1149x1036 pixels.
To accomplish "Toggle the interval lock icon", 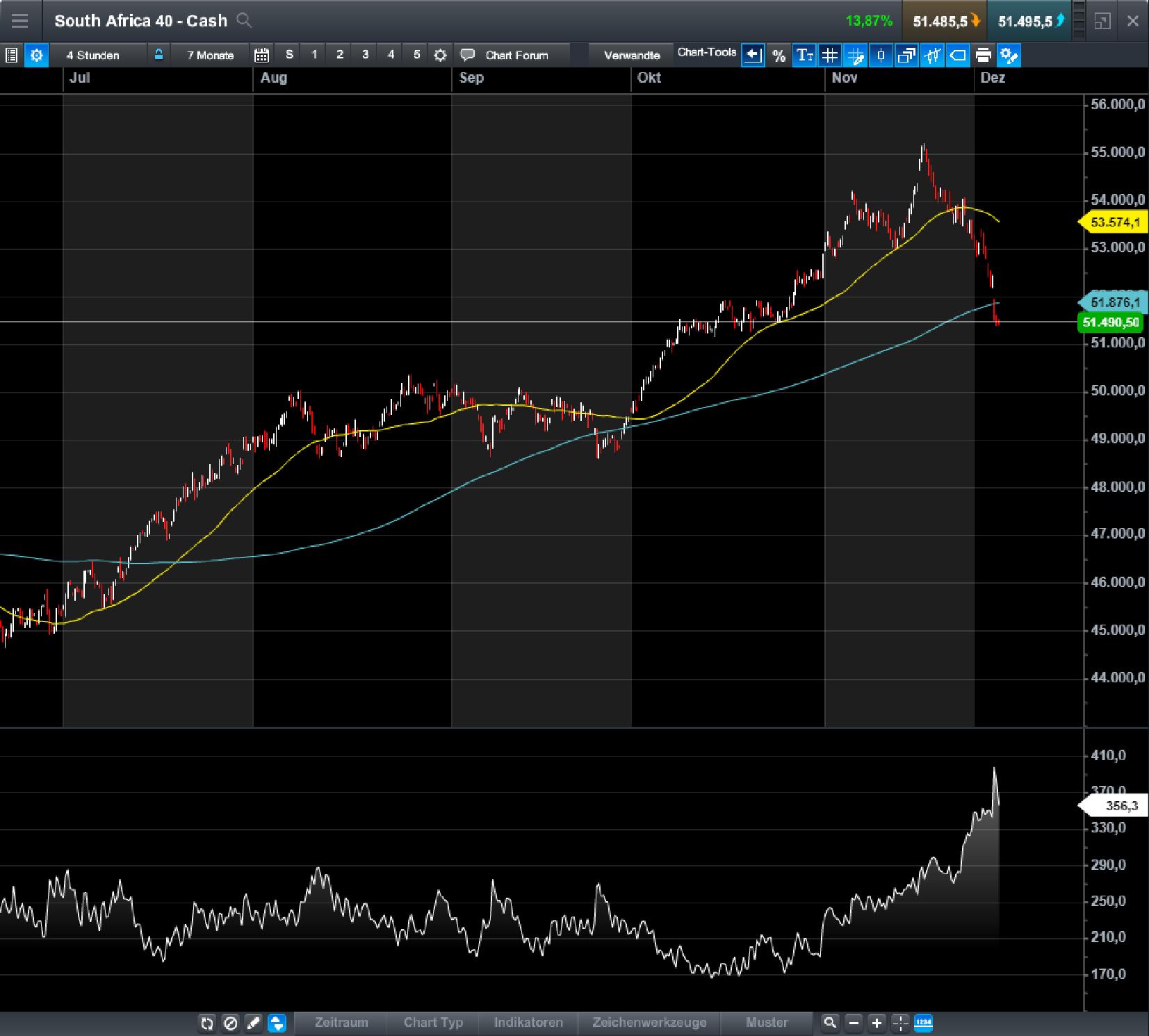I will [x=158, y=54].
